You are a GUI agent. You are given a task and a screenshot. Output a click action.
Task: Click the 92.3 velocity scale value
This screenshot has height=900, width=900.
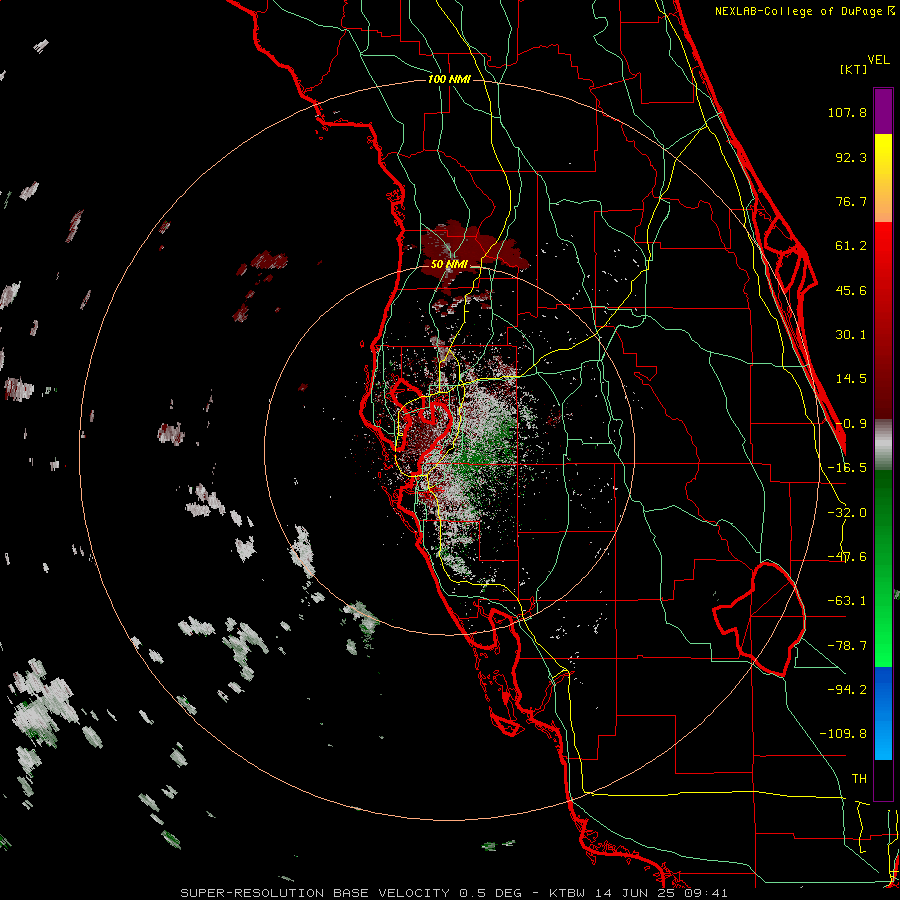point(851,157)
